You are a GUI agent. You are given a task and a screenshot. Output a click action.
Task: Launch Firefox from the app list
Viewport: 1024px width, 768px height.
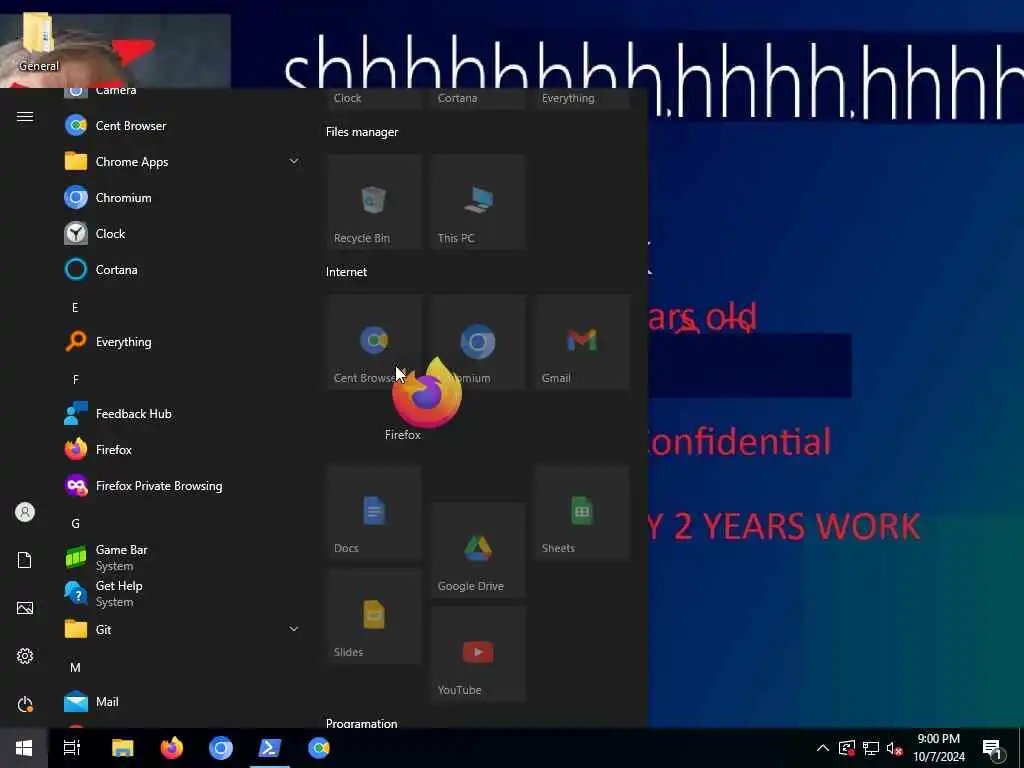[x=181, y=449]
